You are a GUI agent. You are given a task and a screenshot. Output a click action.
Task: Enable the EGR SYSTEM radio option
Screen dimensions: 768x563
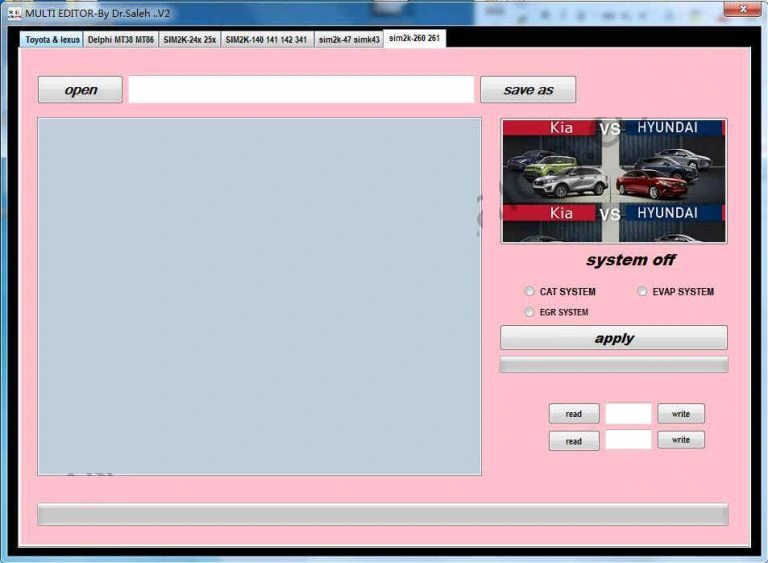click(530, 313)
